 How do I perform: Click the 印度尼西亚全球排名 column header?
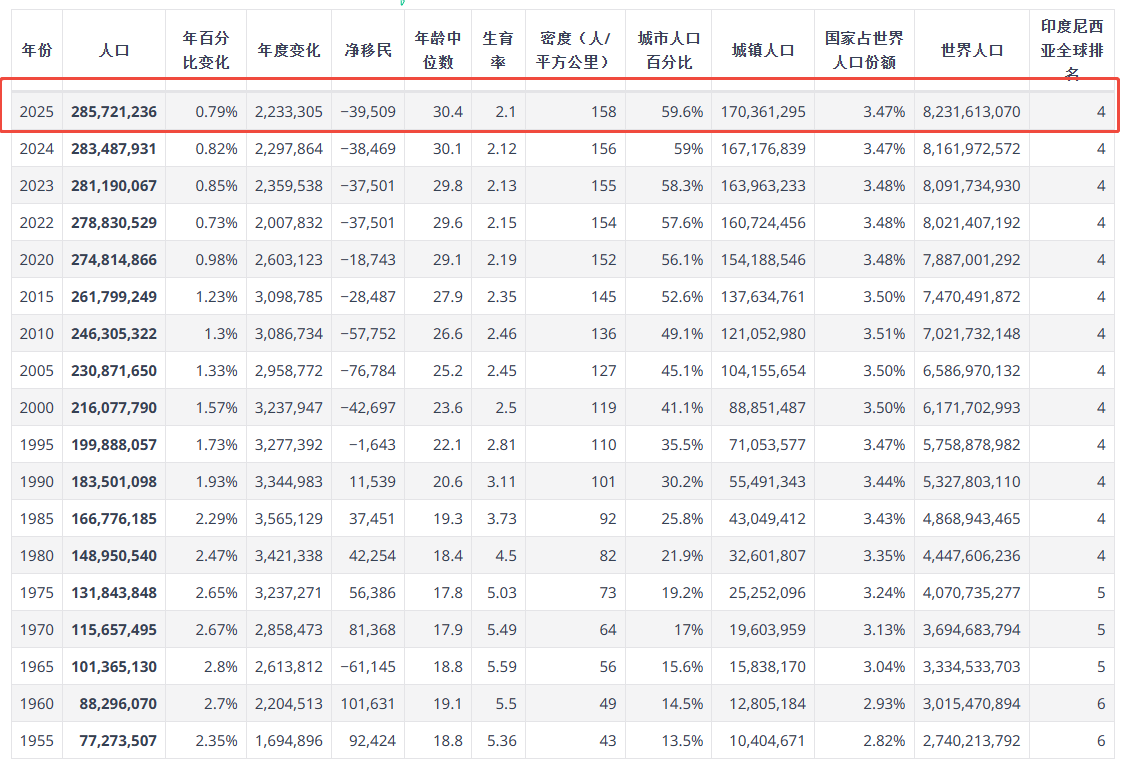tap(1071, 49)
